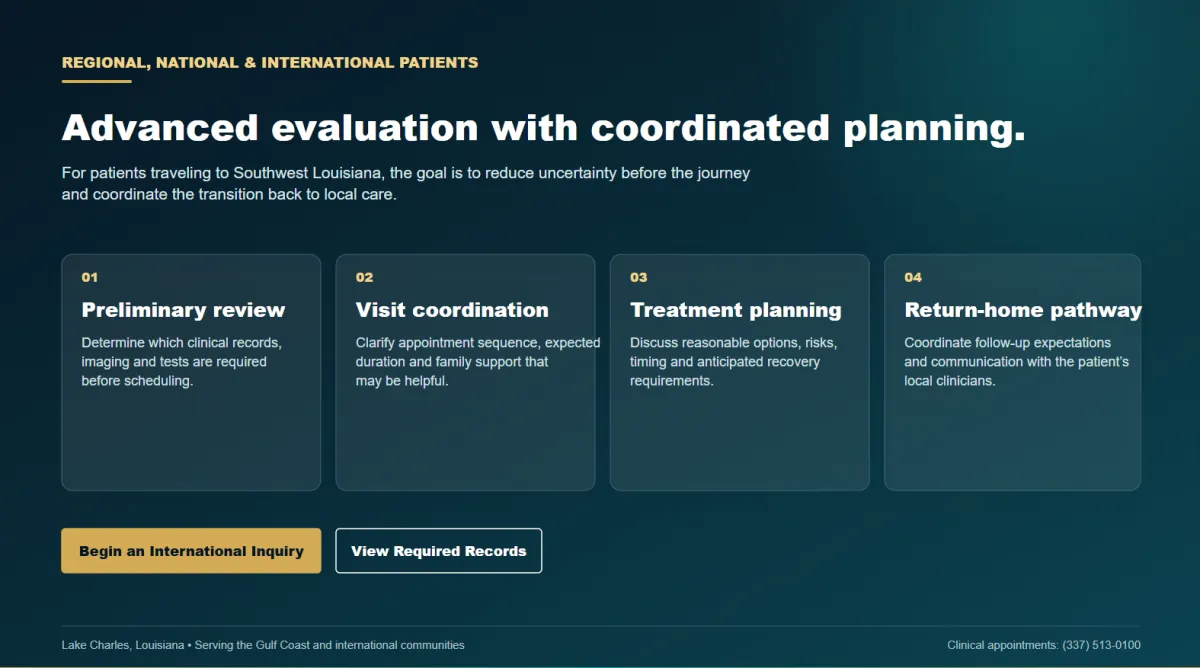Select the Preliminary review card

[x=191, y=372]
